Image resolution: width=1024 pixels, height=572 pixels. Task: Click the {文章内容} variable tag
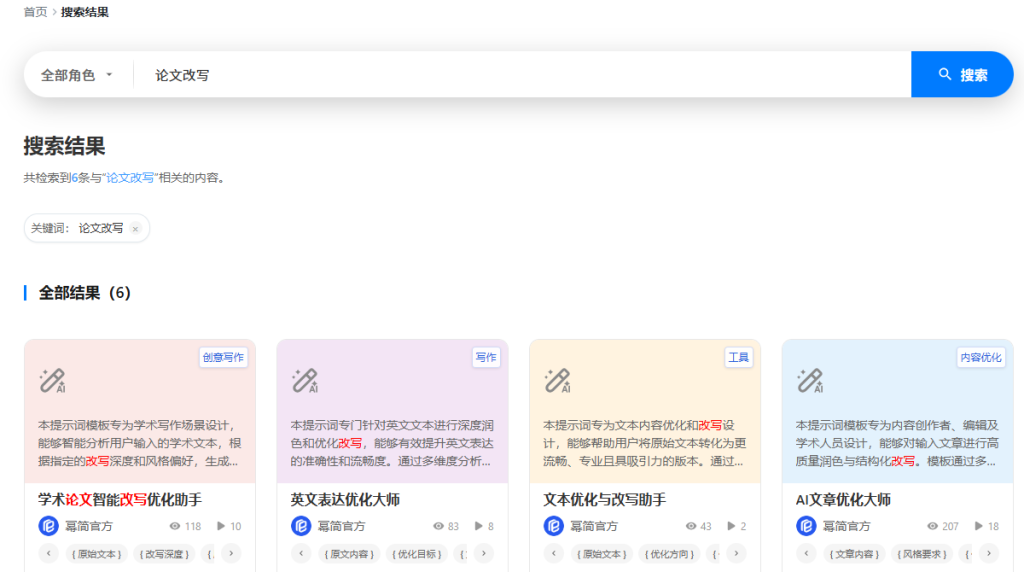point(854,554)
